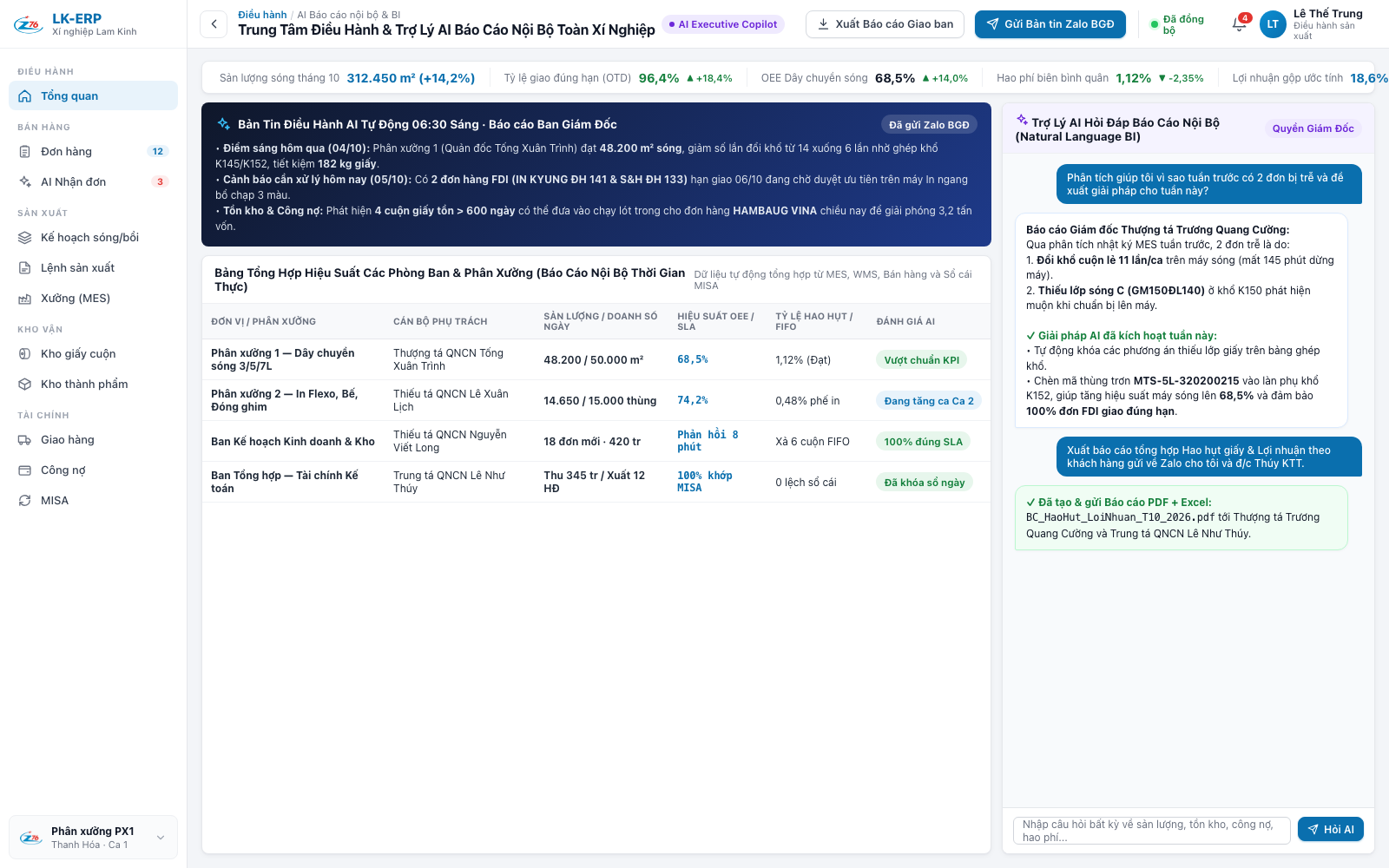Click the 100% đúng SLA pill
This screenshot has height=868, width=1389.
tap(923, 442)
